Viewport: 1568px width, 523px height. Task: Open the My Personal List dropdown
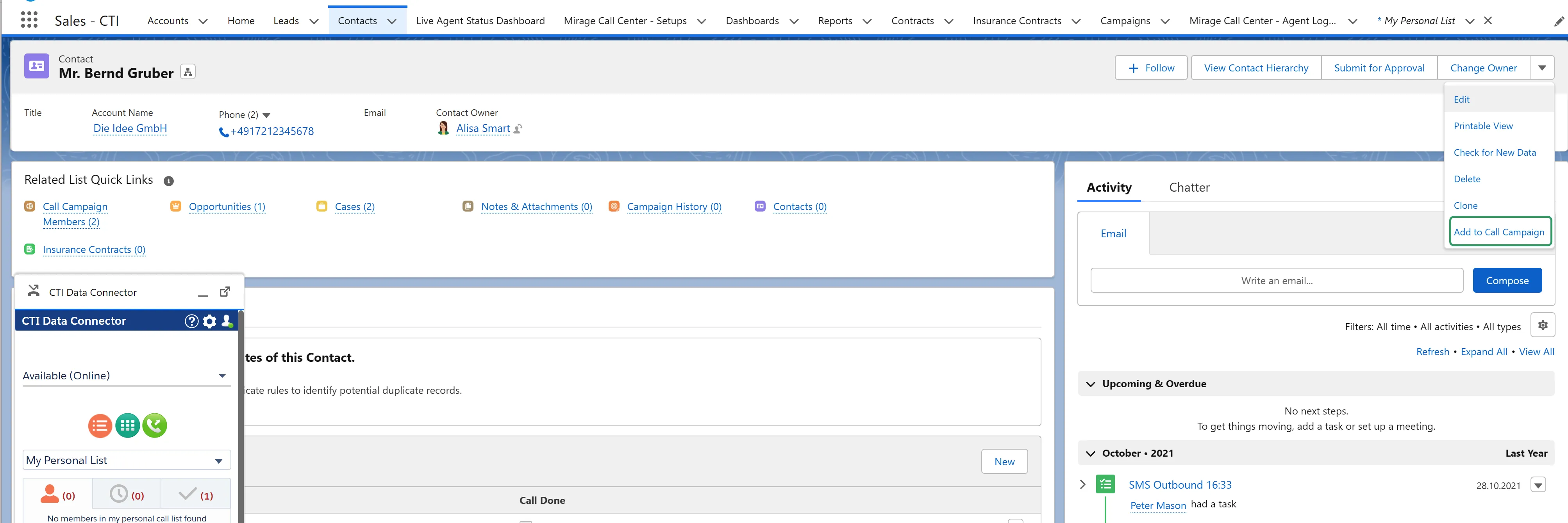tap(127, 461)
